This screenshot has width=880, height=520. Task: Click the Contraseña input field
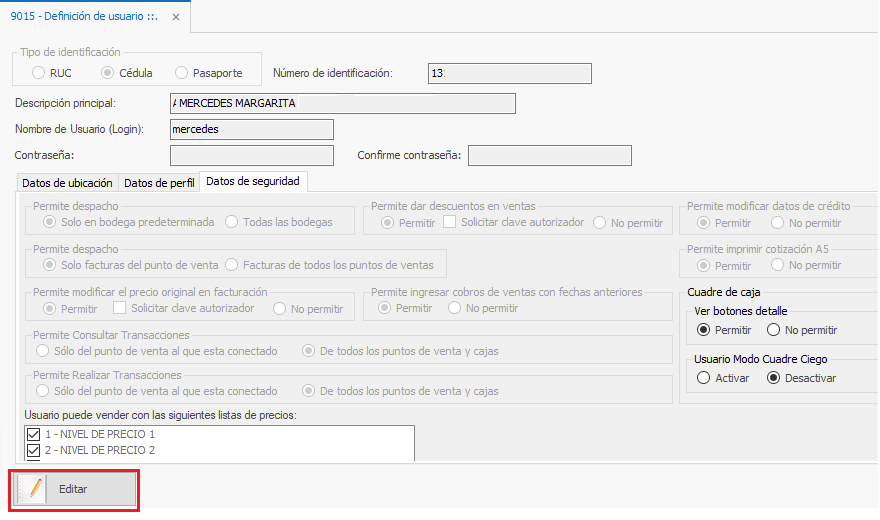[252, 155]
